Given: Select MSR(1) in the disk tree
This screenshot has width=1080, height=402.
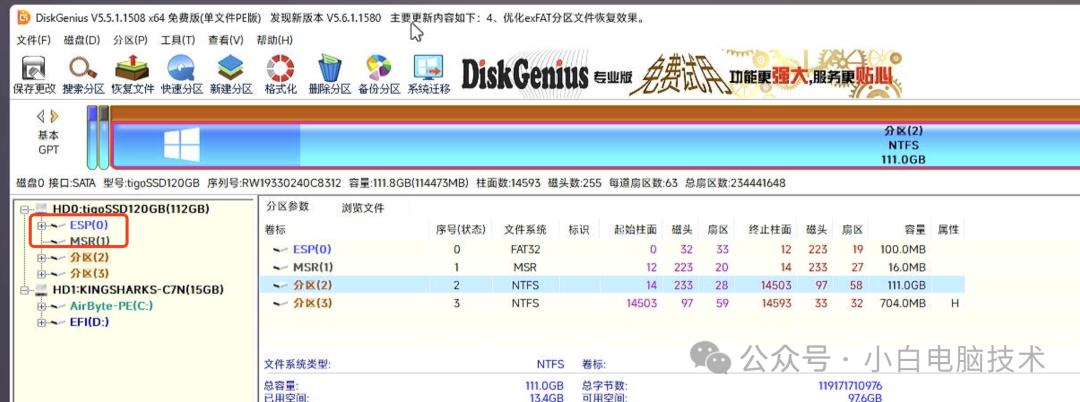Looking at the screenshot, I should click(x=90, y=241).
